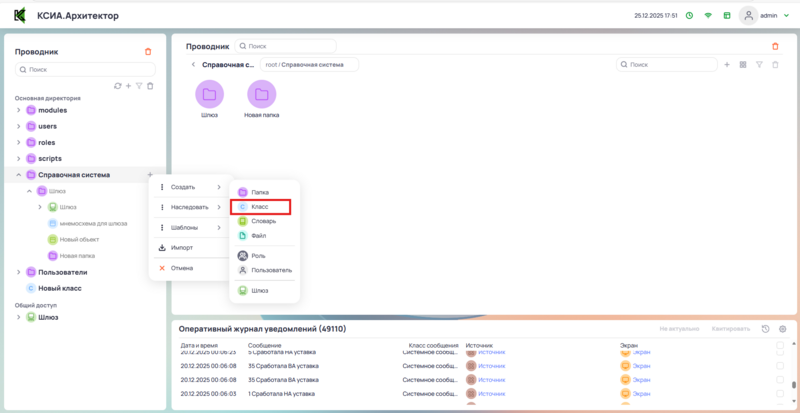Open the Новая папка folder thumbnail
The image size is (800, 413).
coord(261,95)
